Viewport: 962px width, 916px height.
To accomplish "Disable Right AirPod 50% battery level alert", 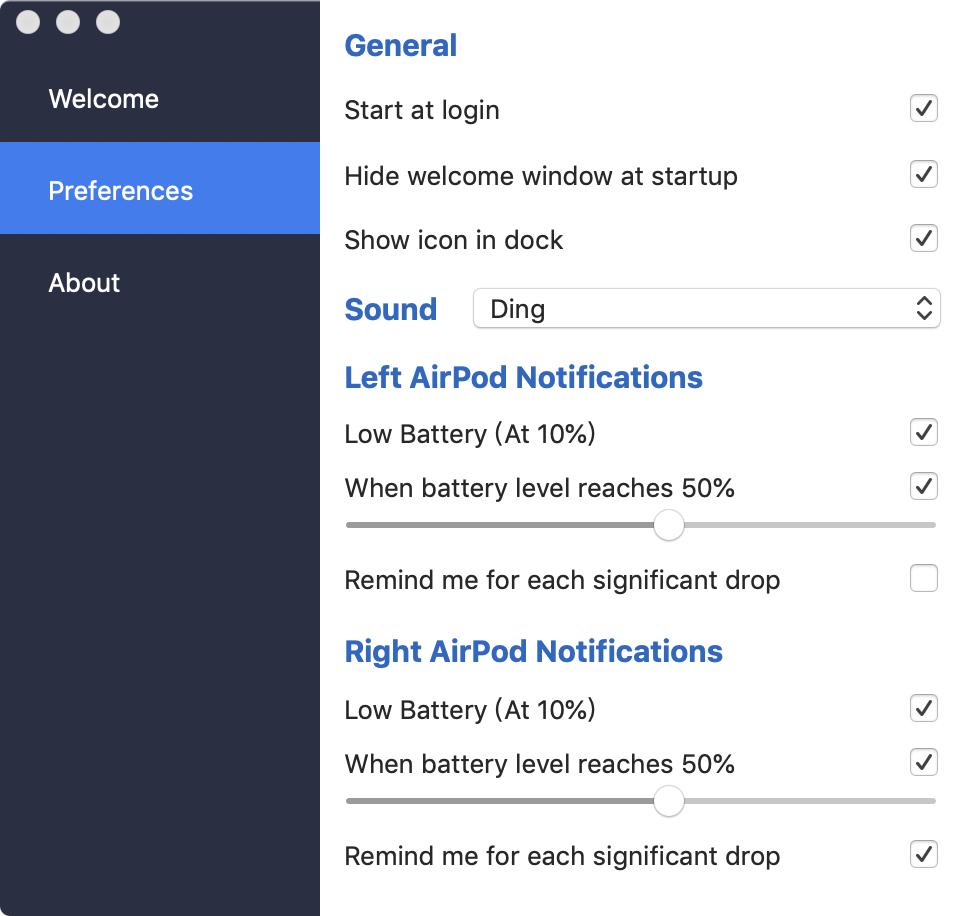I will pyautogui.click(x=923, y=762).
